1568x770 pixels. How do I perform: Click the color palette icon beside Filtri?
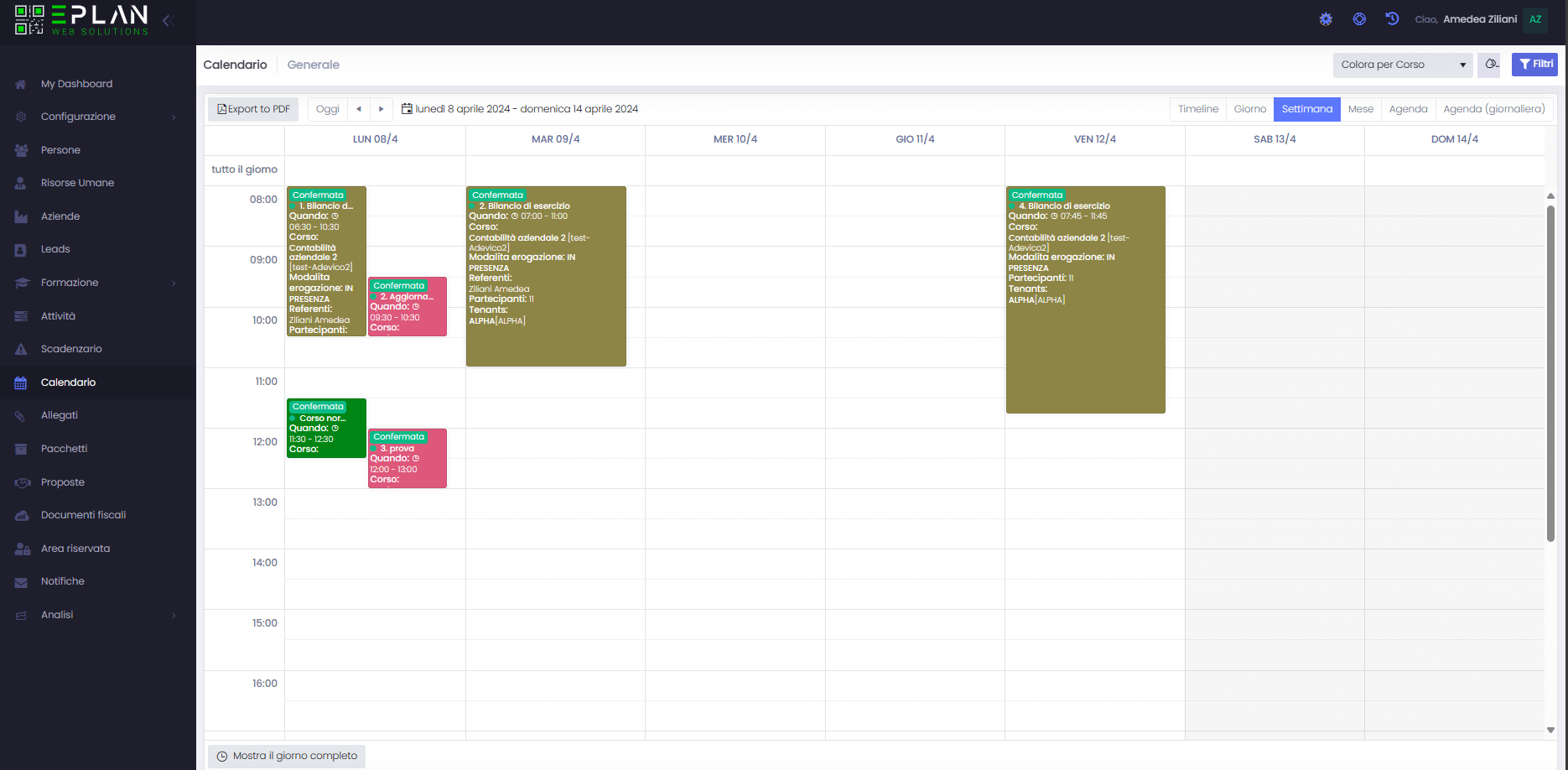click(x=1489, y=65)
